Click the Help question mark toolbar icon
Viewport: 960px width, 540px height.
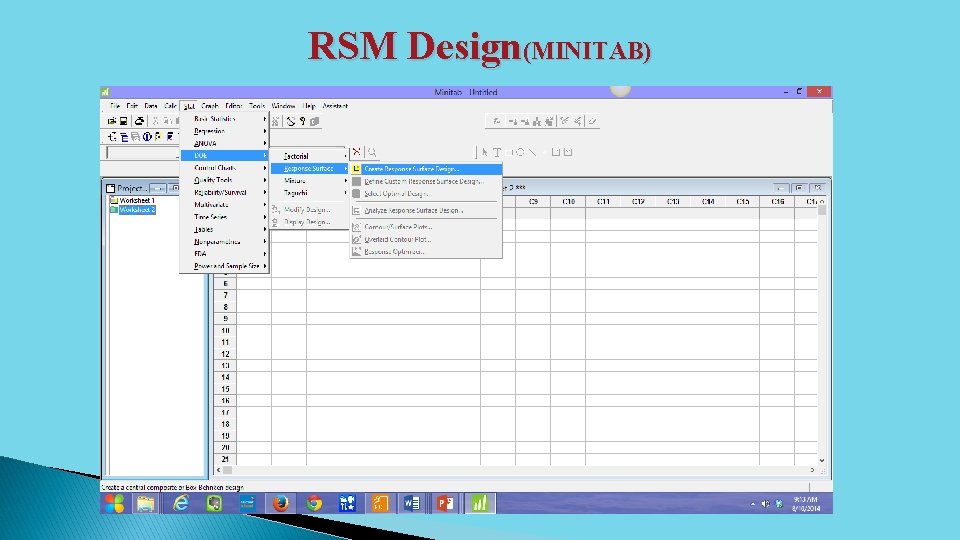click(302, 121)
